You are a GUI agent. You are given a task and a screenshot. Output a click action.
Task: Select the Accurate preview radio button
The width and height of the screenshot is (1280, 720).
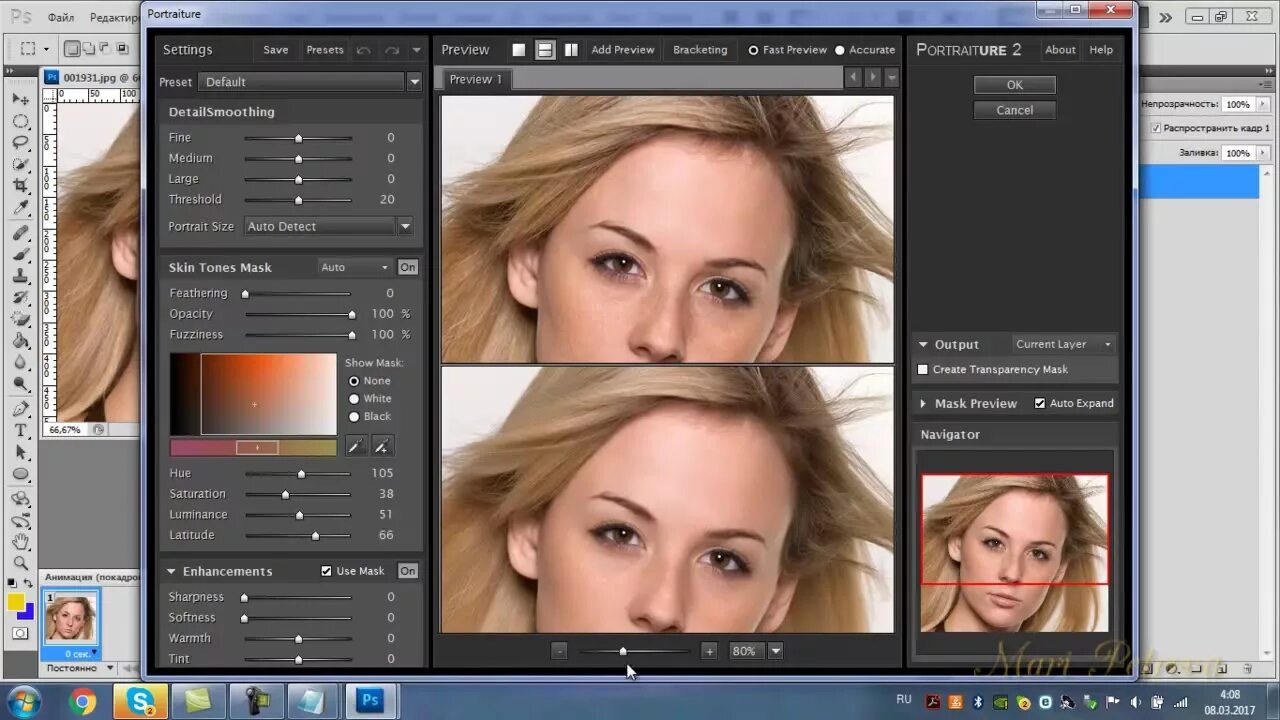[x=840, y=50]
